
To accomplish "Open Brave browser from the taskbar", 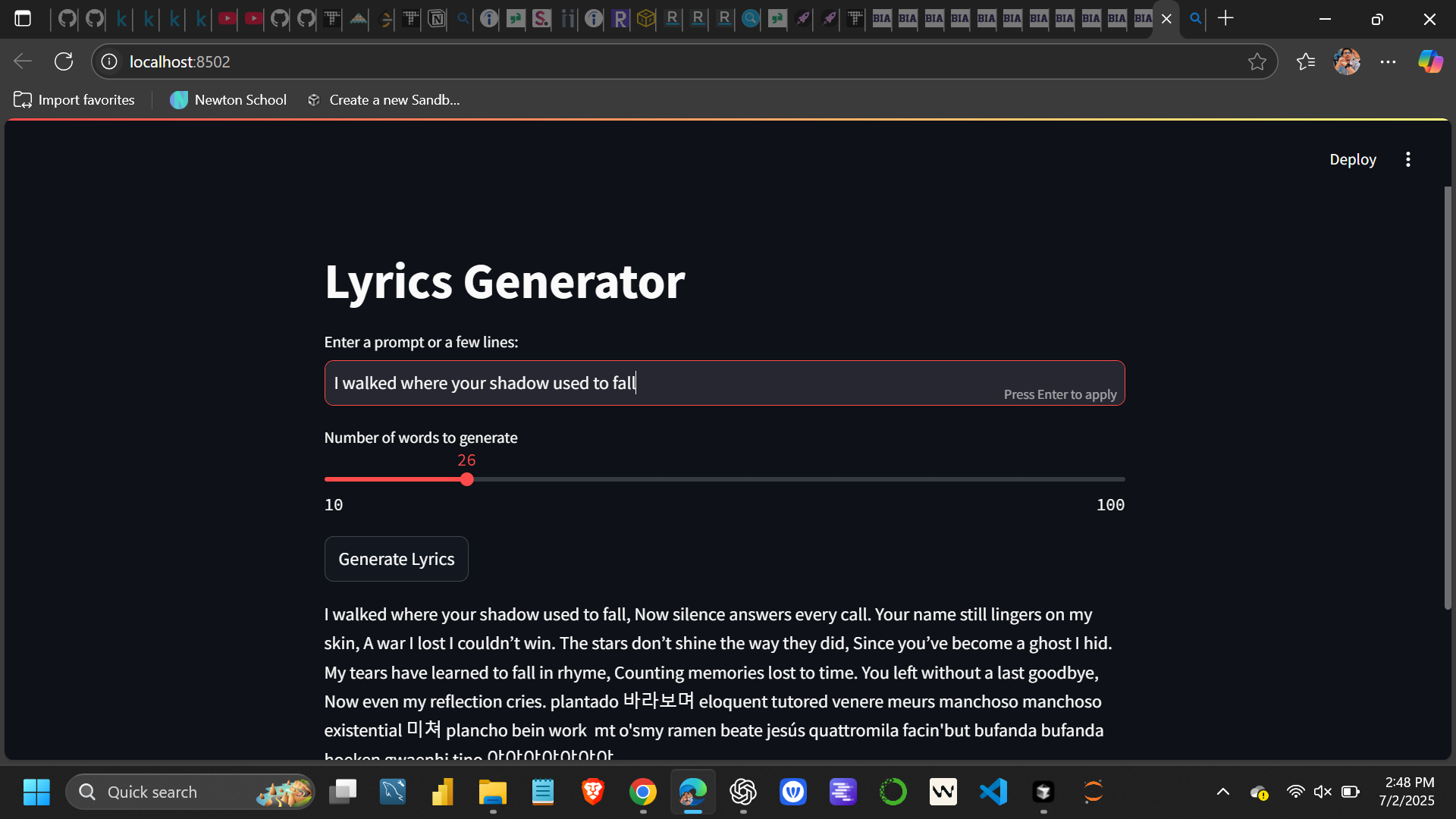I will pos(593,791).
